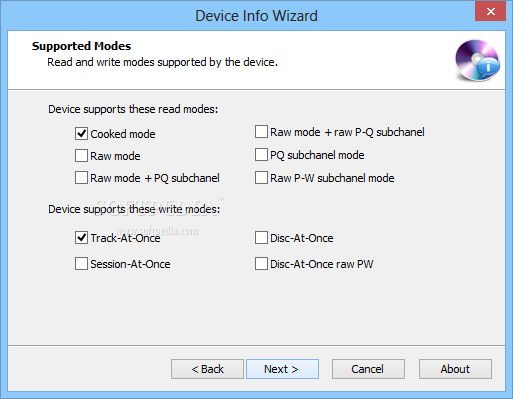Advance the wizard with Next button

(282, 369)
